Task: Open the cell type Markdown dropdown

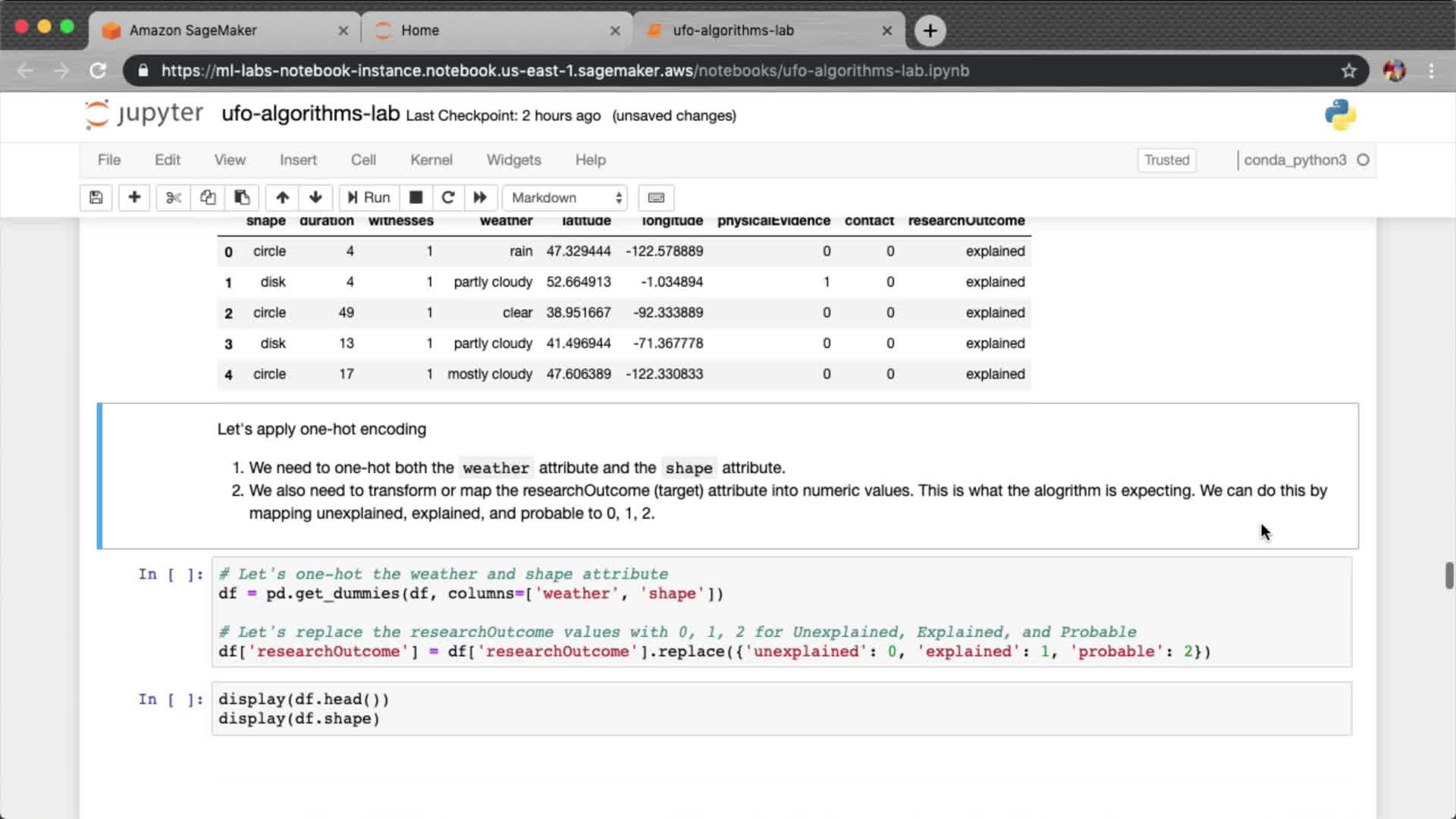Action: (x=566, y=198)
